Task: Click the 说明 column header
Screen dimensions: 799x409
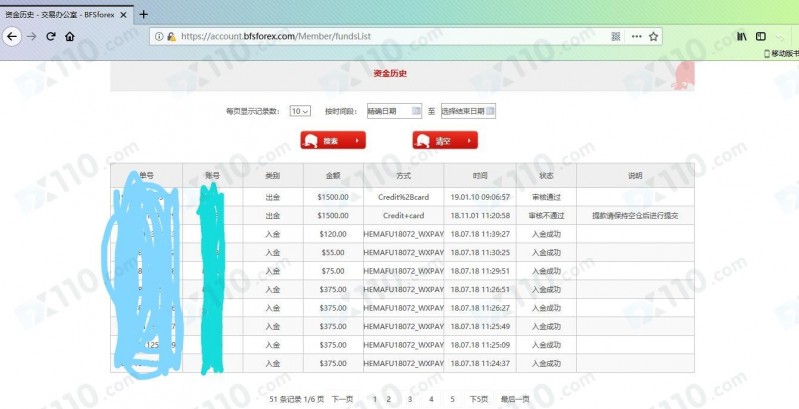Action: 635,176
